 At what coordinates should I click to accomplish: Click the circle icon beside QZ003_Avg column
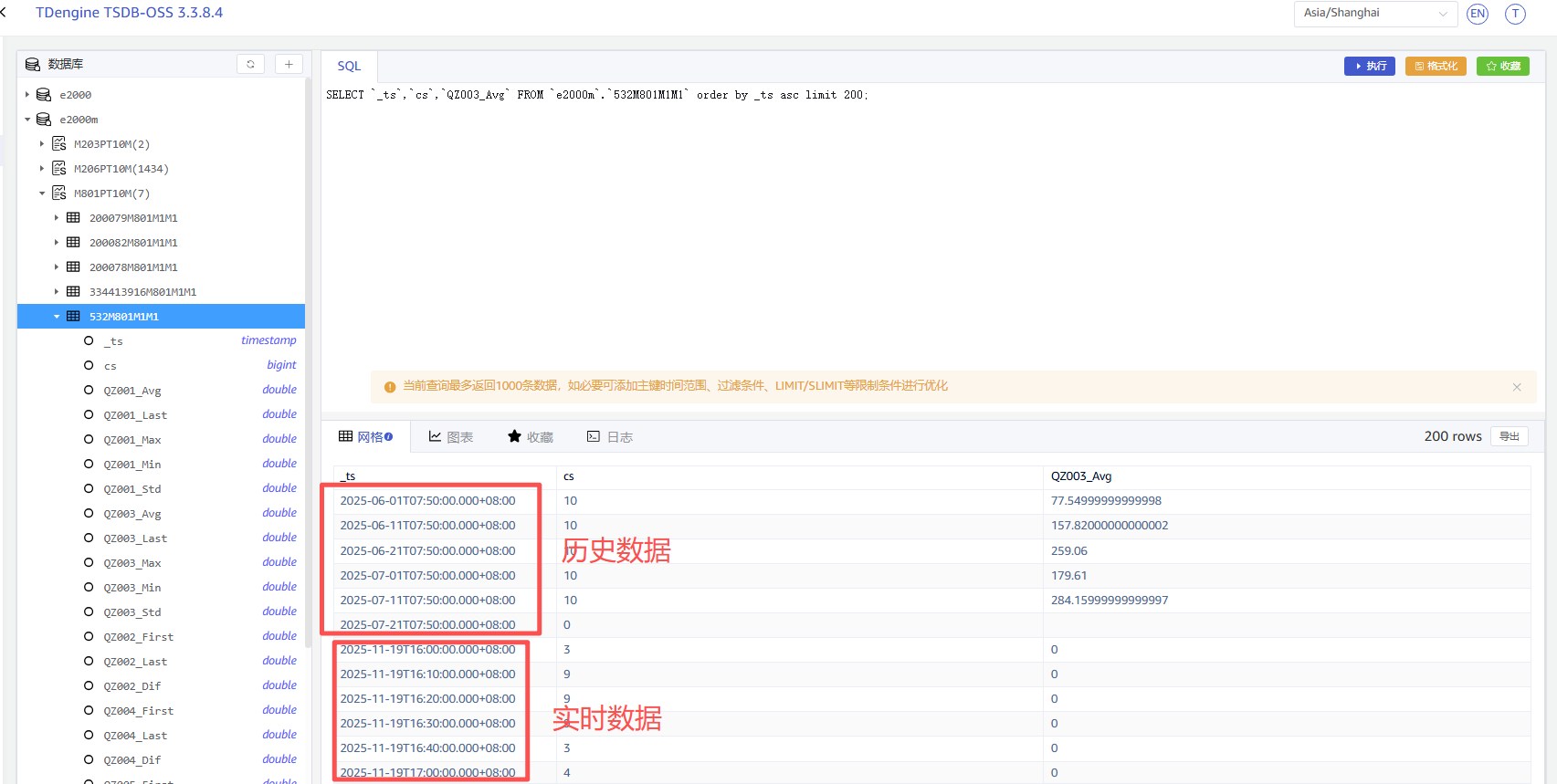tap(89, 514)
